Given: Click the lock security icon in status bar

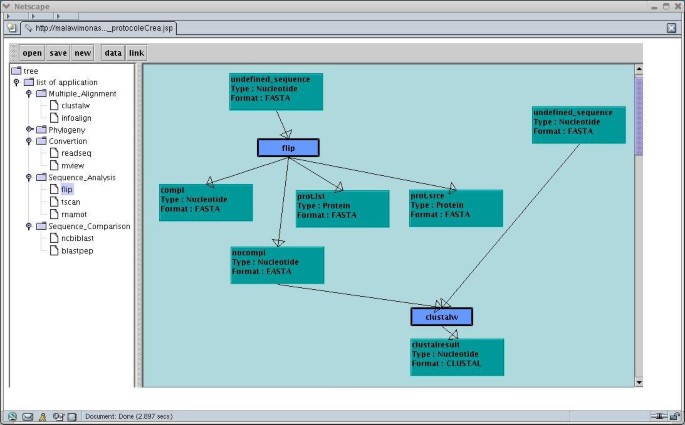Looking at the screenshot, I should pos(43,416).
